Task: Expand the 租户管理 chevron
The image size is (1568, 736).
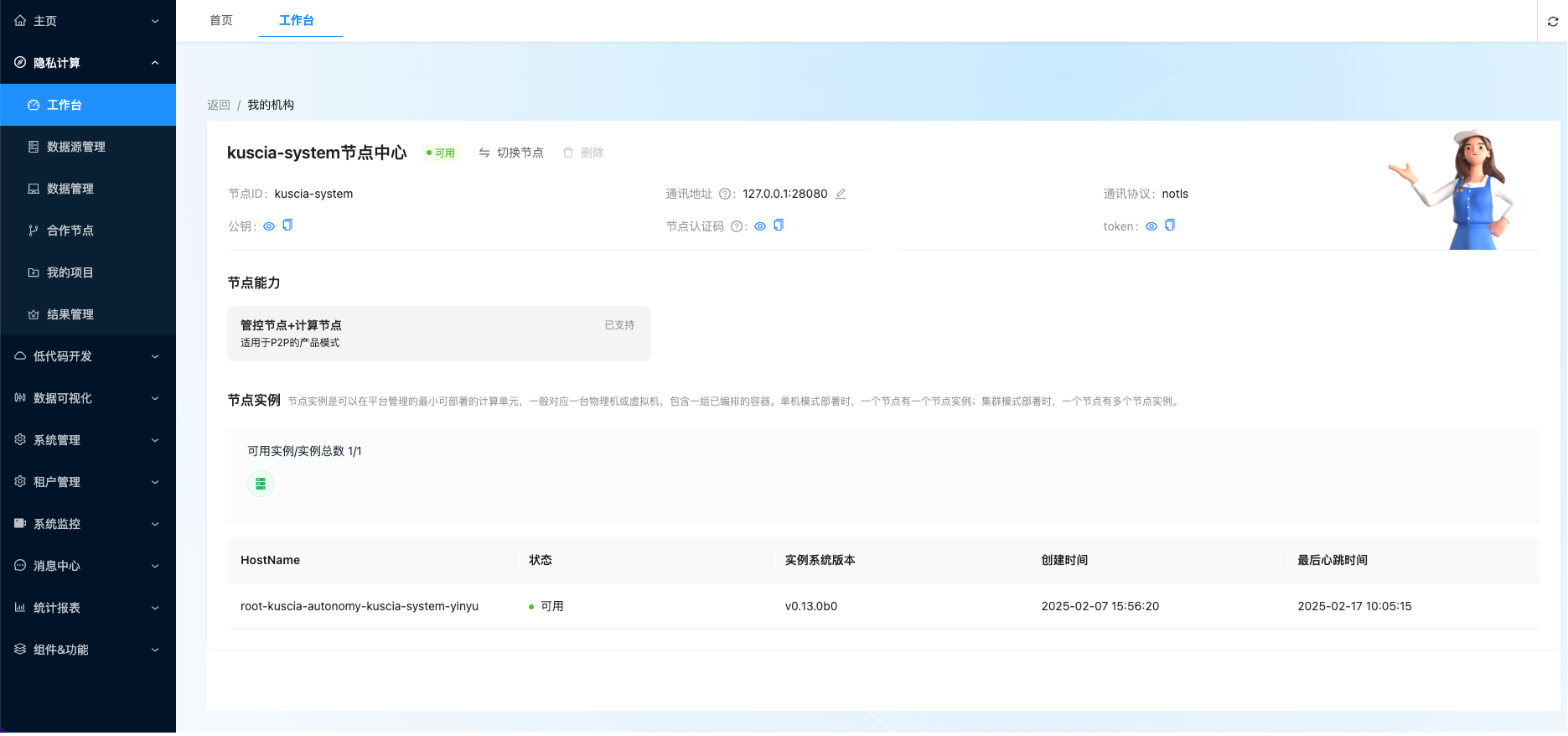Action: tap(155, 482)
